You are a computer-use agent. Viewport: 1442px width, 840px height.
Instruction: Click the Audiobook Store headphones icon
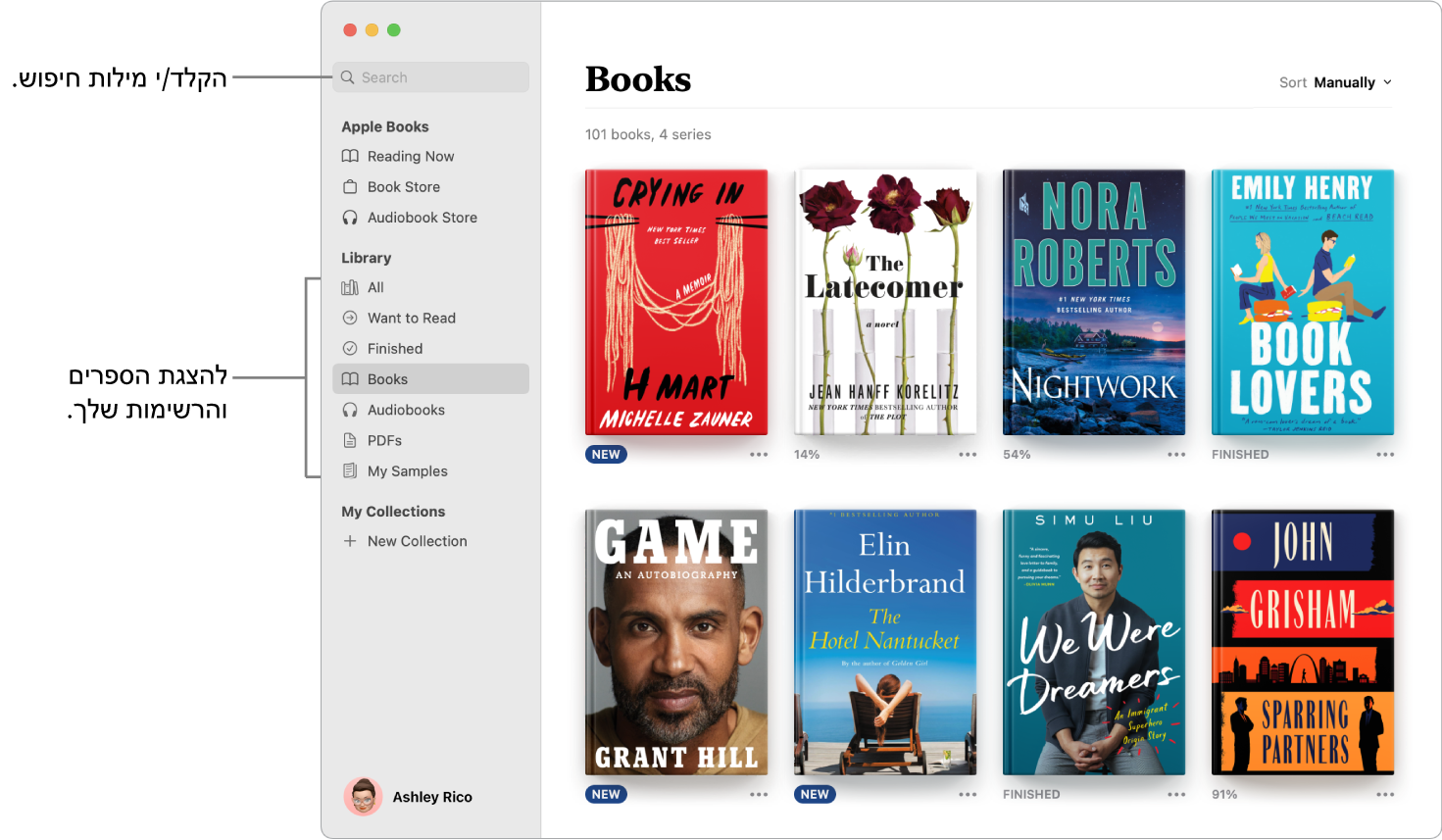coord(350,218)
